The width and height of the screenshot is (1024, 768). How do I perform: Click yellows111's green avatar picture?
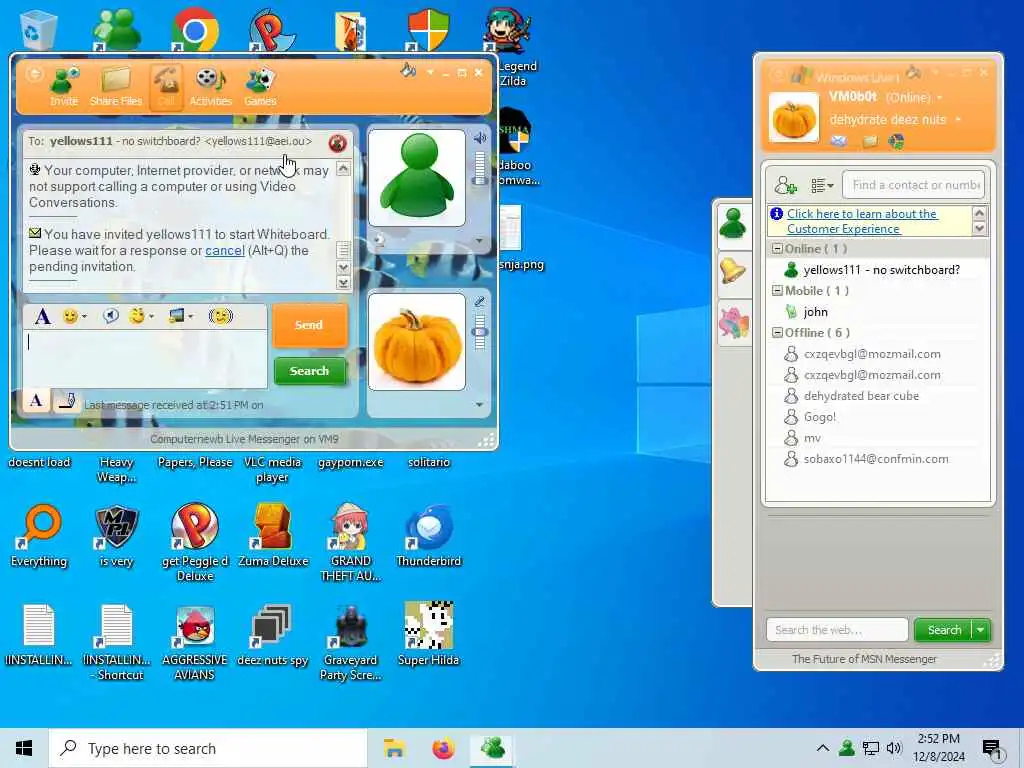click(417, 178)
